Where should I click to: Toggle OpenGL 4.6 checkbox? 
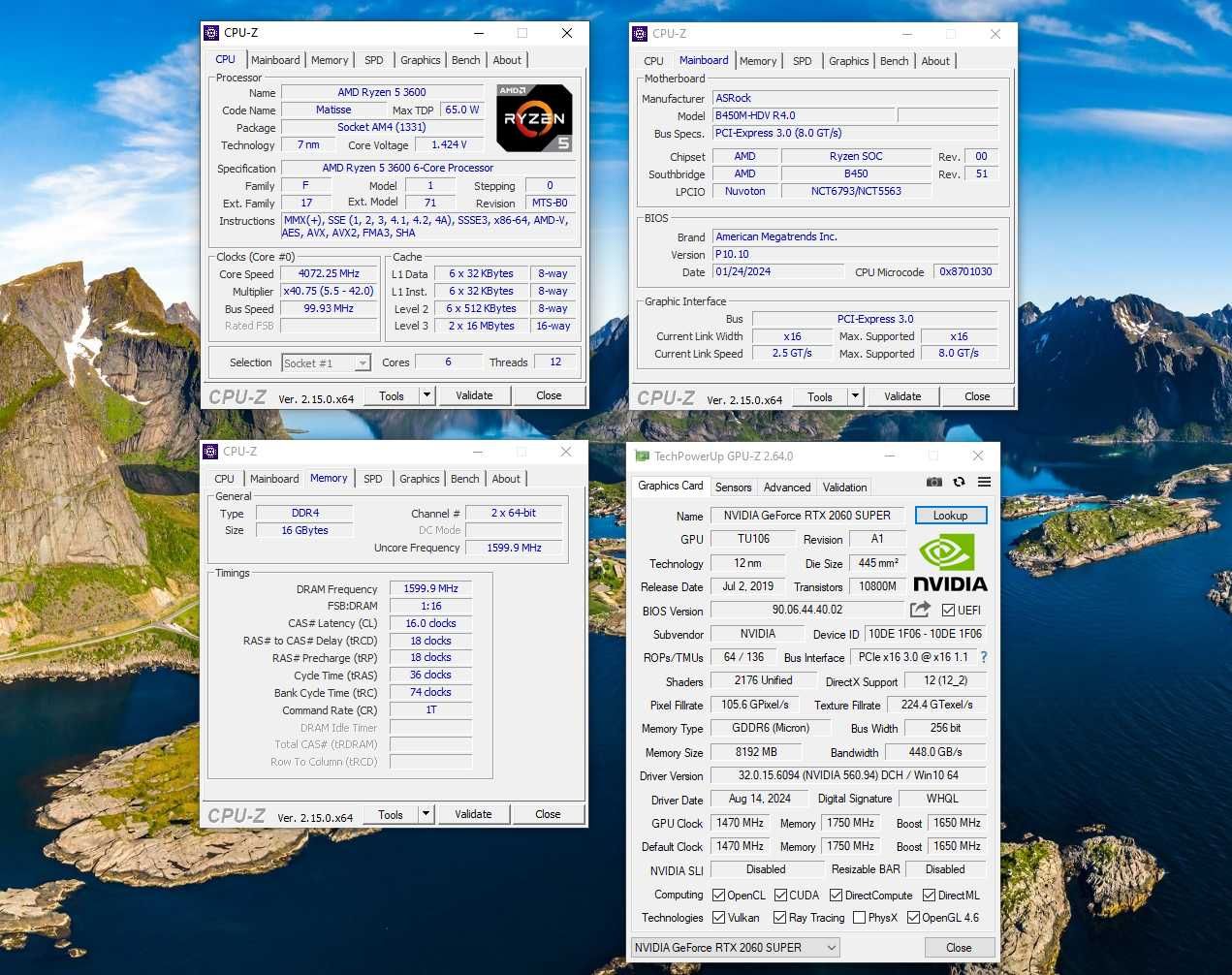tap(913, 918)
